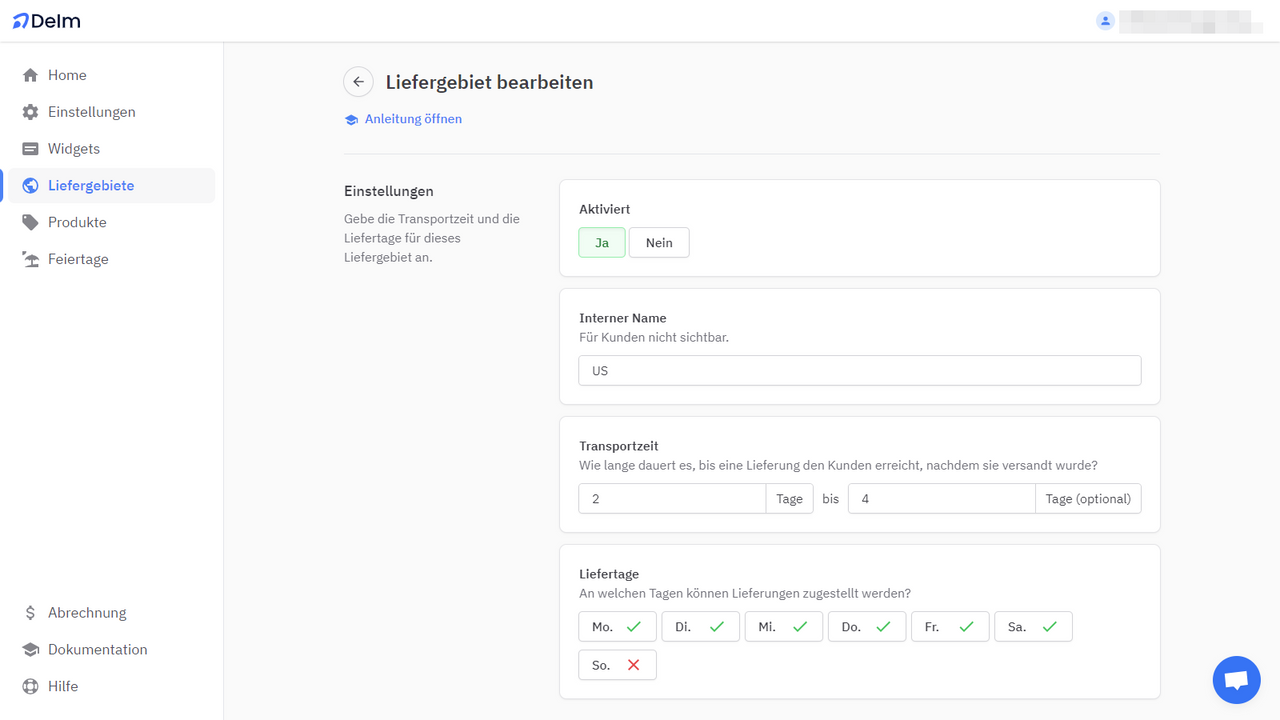Open Hilfe in the sidebar

coord(109,687)
